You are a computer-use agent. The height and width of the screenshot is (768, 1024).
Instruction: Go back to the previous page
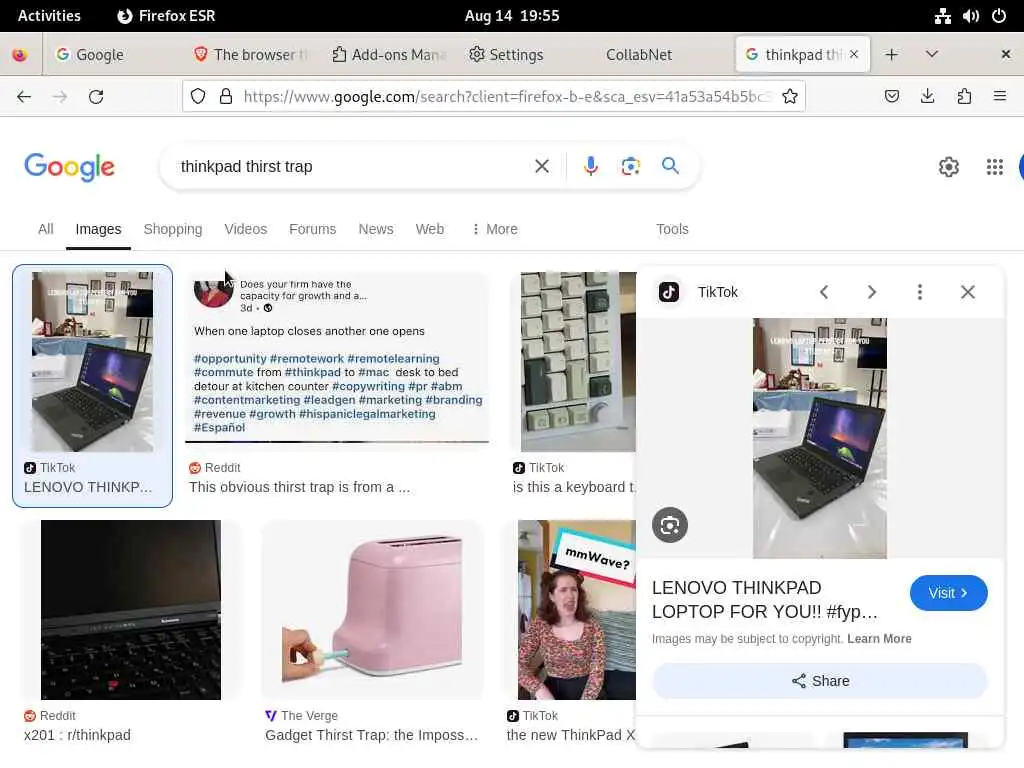(x=24, y=97)
